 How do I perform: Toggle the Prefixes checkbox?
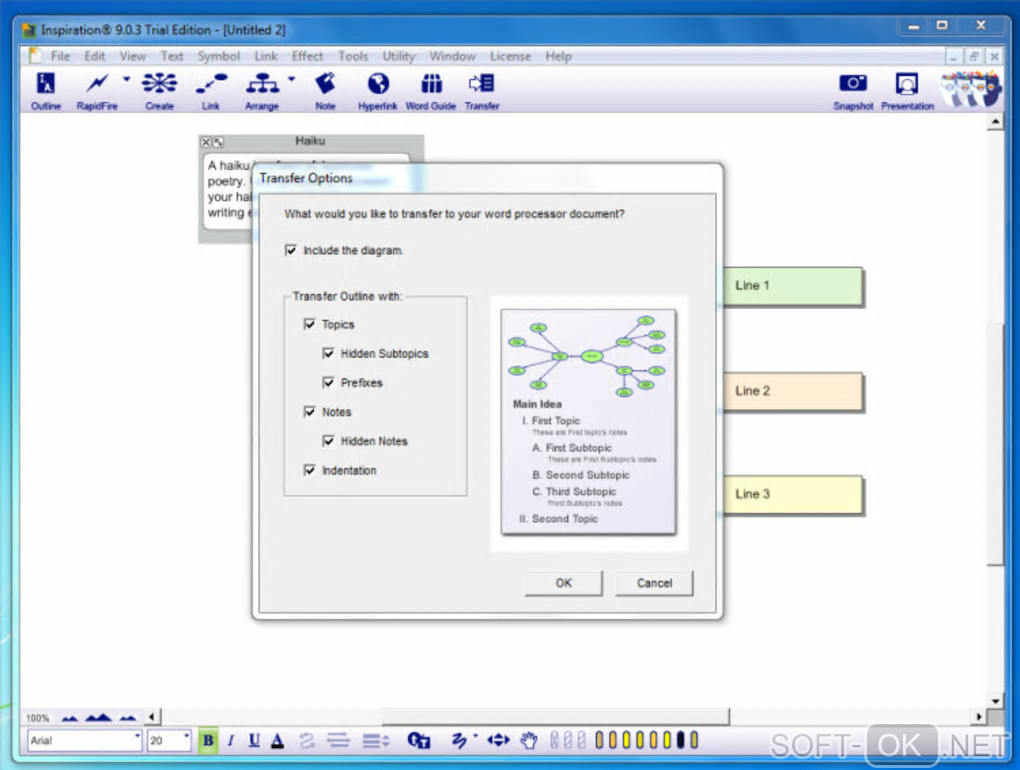tap(329, 382)
